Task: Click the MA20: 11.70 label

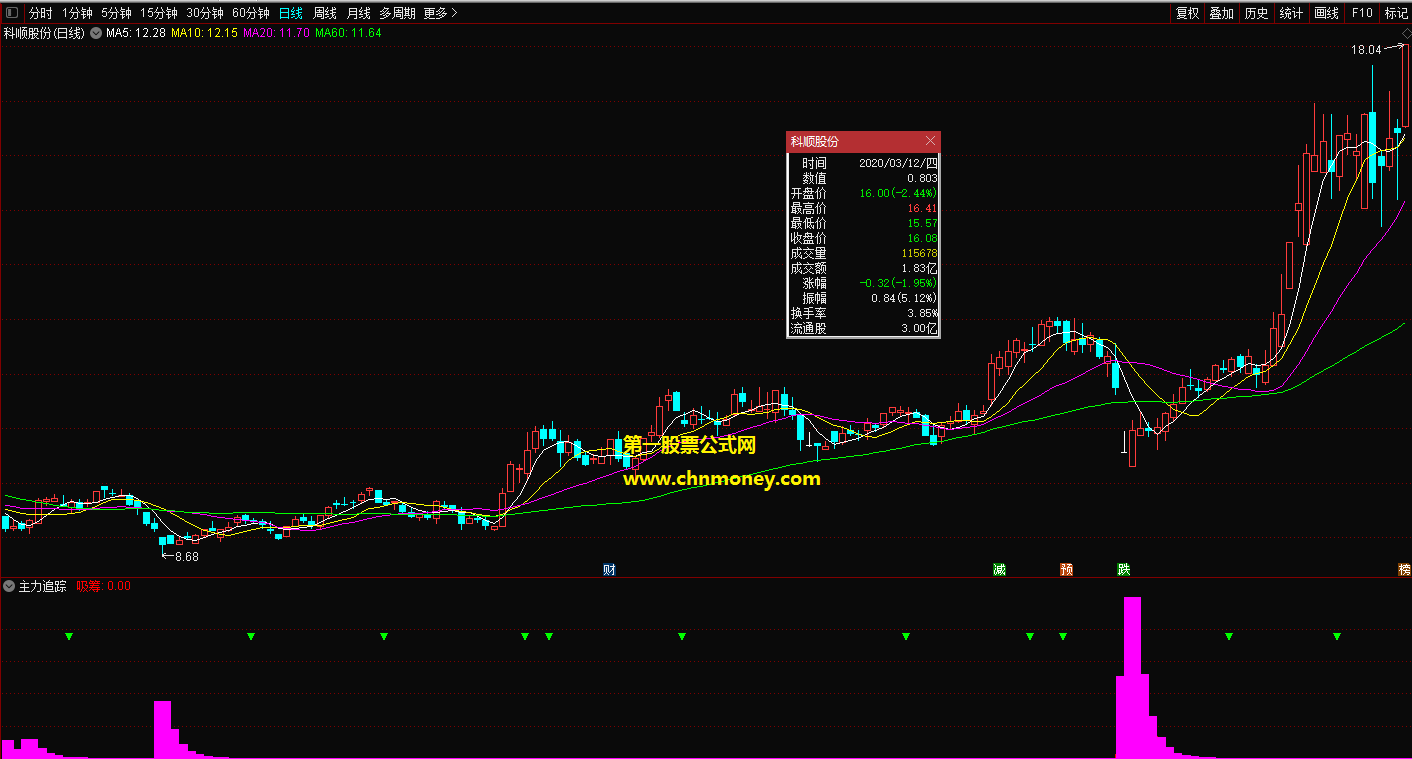Action: point(276,33)
